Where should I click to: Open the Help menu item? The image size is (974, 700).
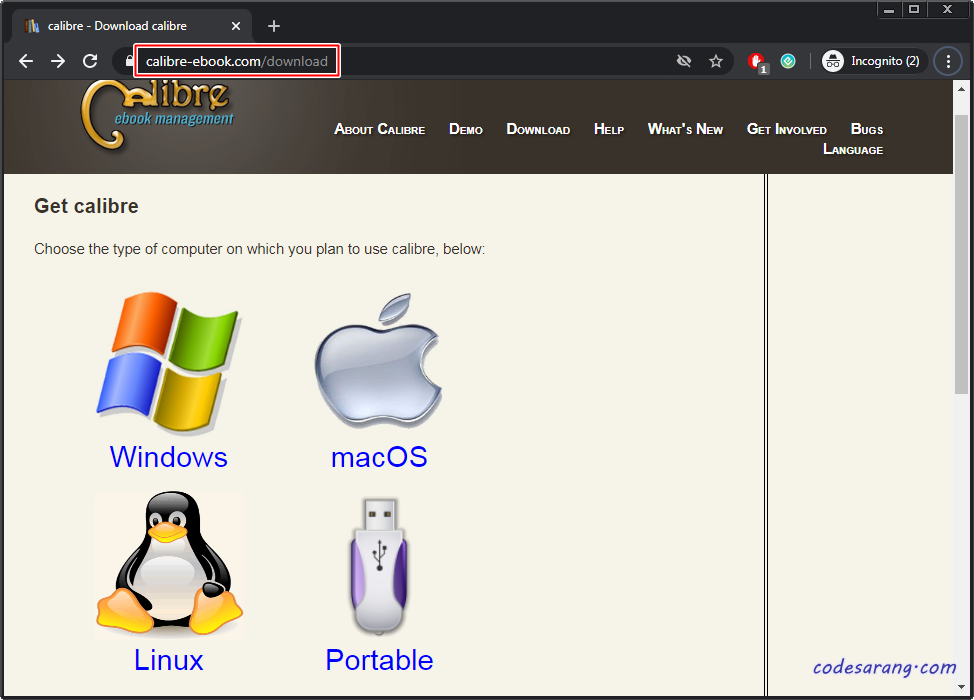tap(609, 129)
